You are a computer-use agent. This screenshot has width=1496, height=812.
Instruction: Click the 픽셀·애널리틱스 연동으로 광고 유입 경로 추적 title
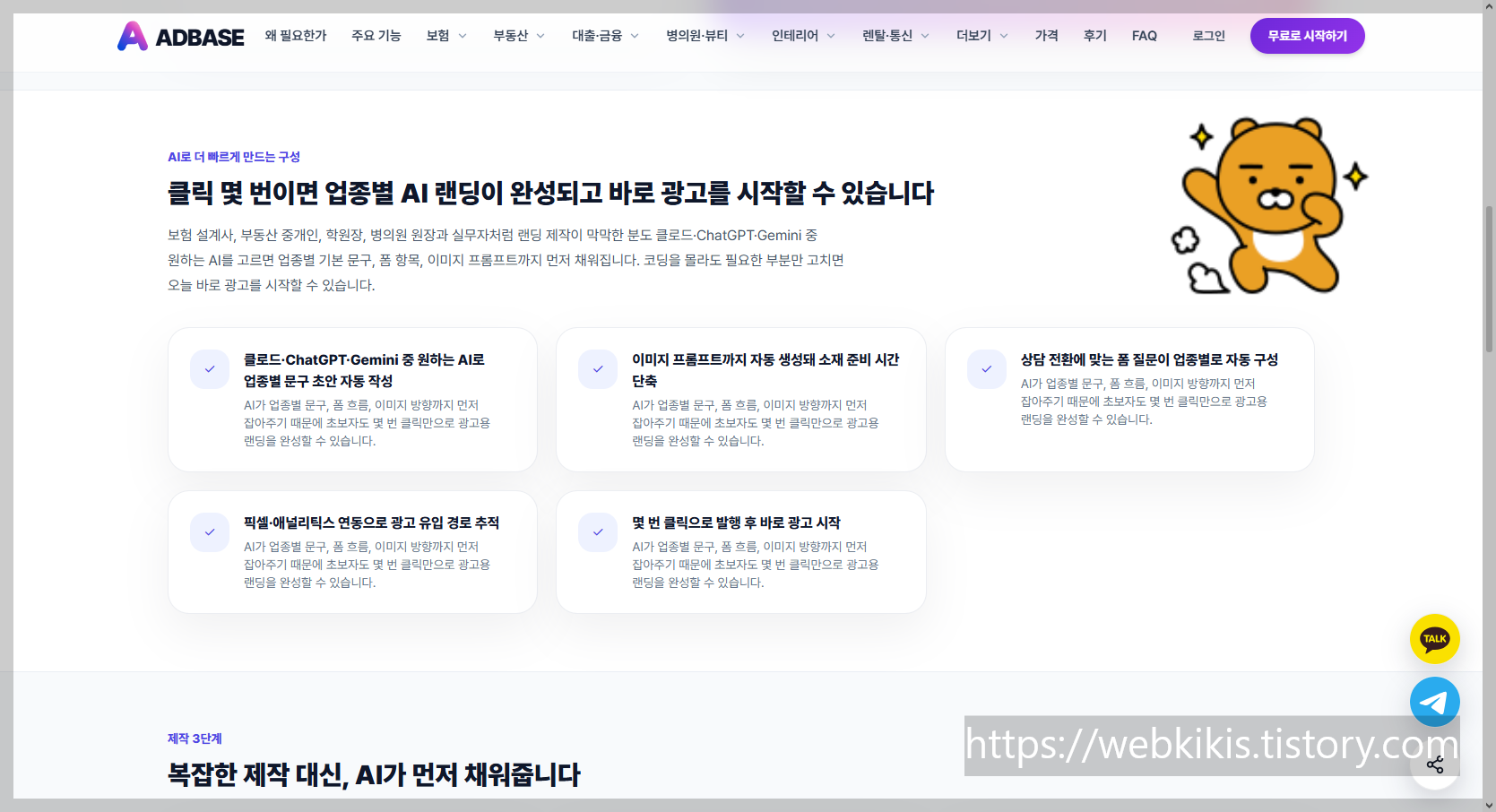pos(371,523)
